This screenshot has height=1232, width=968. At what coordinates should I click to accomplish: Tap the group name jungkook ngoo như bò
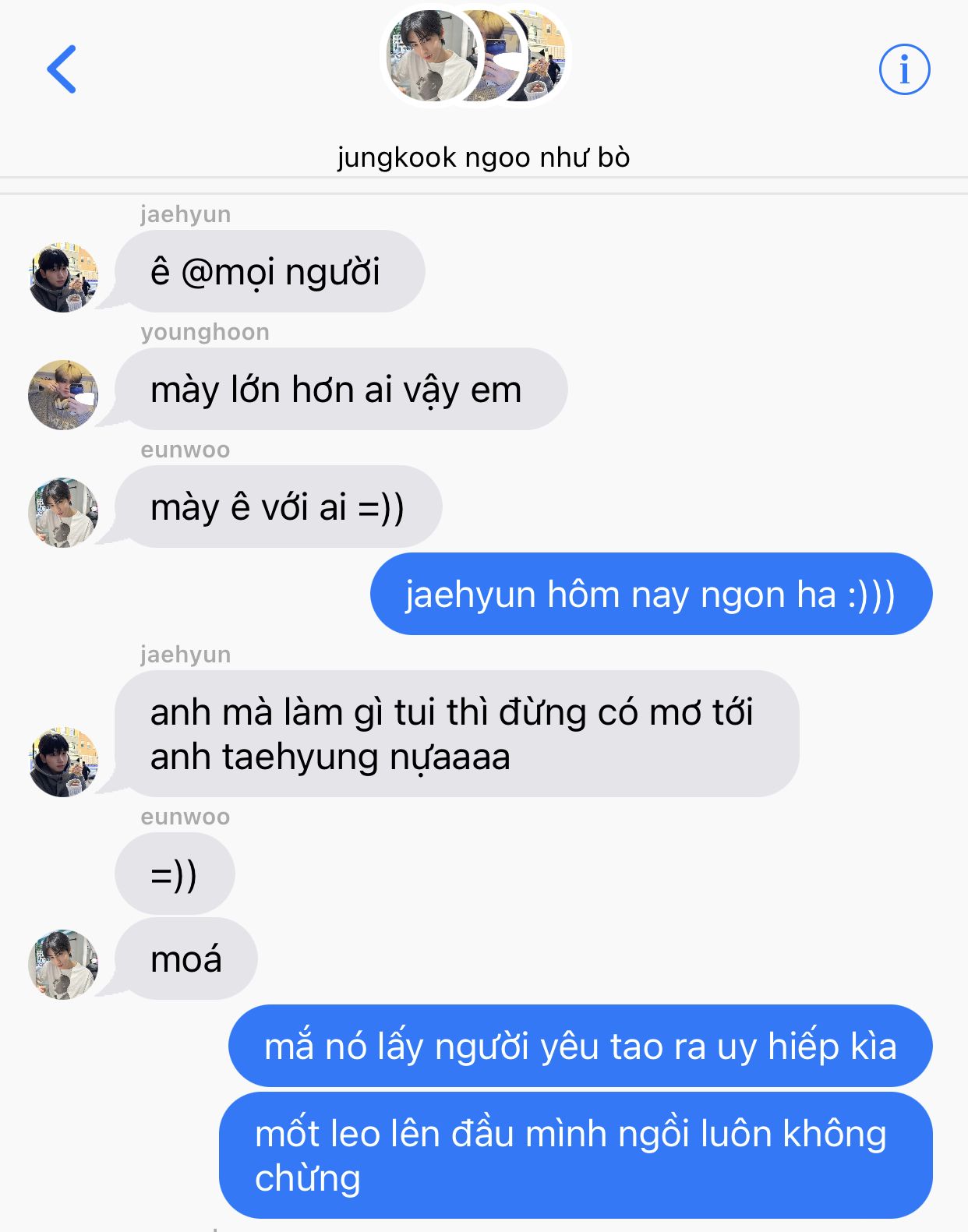click(483, 157)
